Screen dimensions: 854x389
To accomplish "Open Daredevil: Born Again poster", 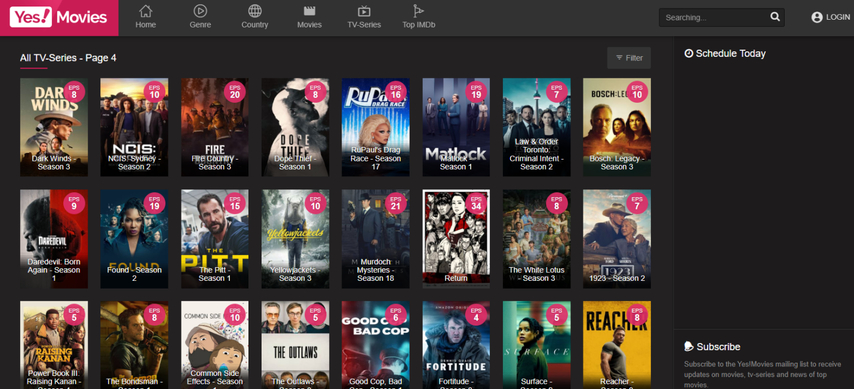I will [x=54, y=239].
